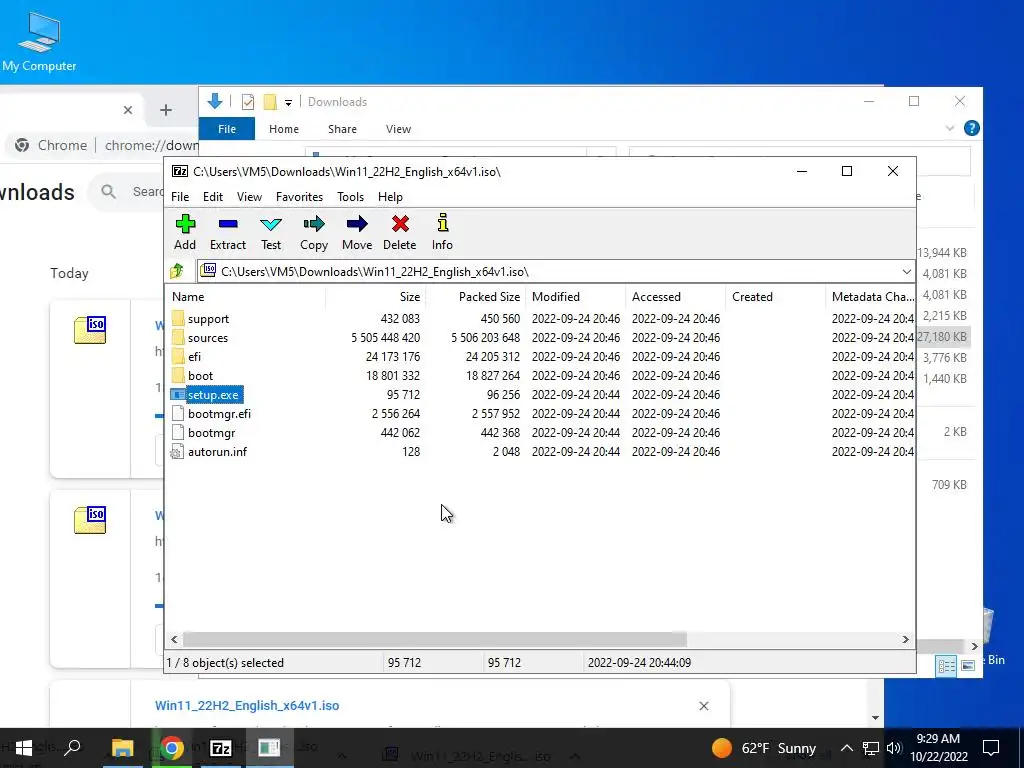1024x768 pixels.
Task: Open the Favorites menu
Action: [x=299, y=197]
